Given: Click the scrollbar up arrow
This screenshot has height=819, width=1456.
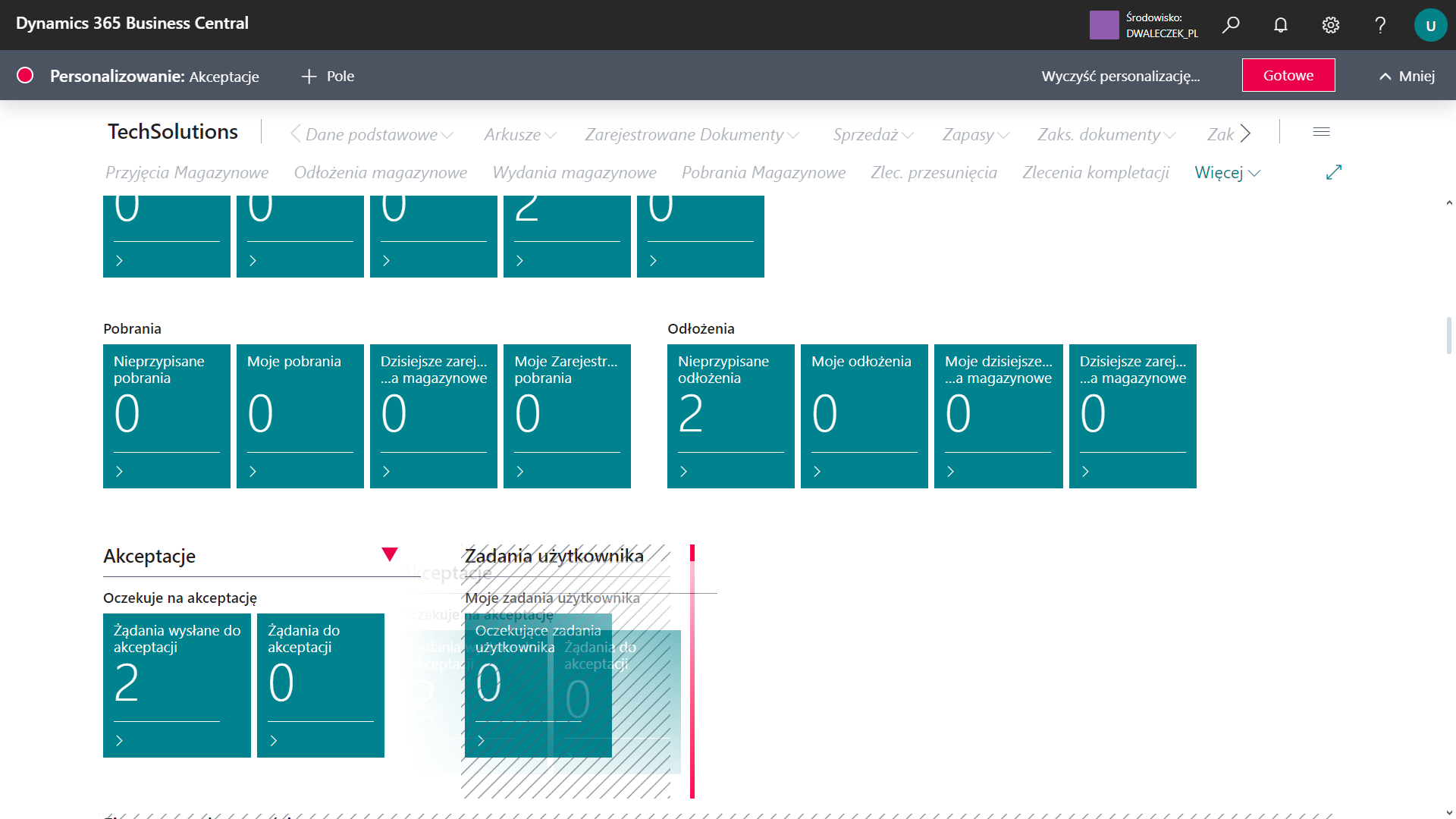Looking at the screenshot, I should coord(1449,203).
